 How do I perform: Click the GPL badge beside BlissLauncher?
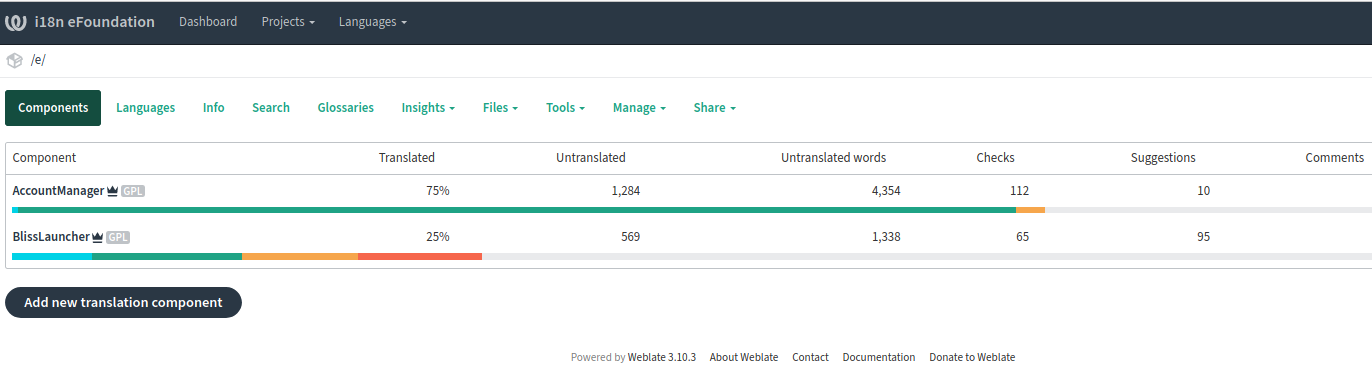(x=118, y=237)
